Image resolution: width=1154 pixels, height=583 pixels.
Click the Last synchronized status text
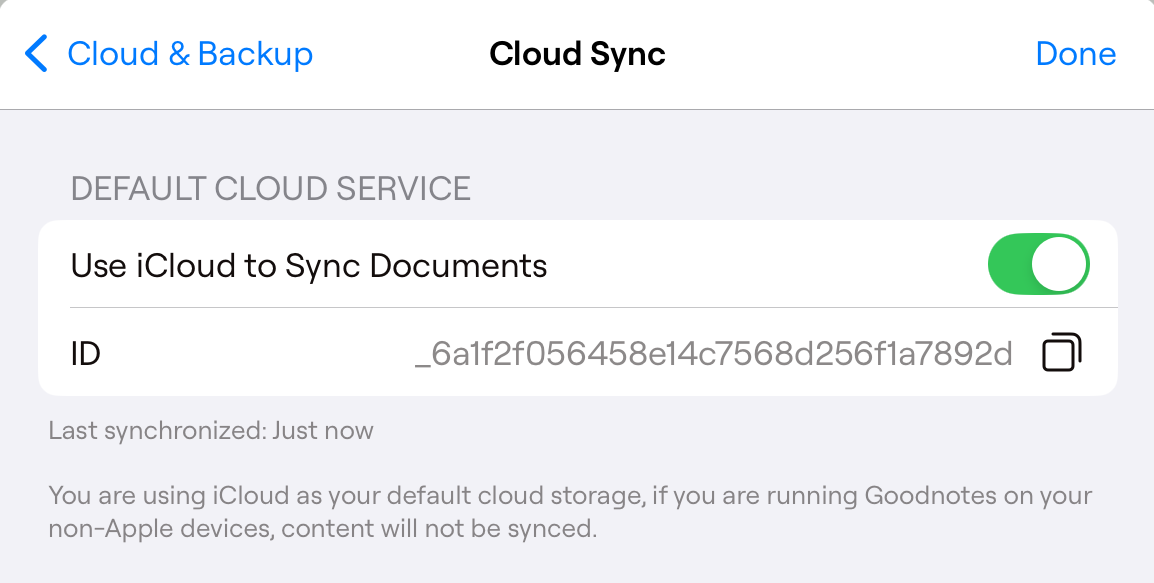(x=211, y=430)
